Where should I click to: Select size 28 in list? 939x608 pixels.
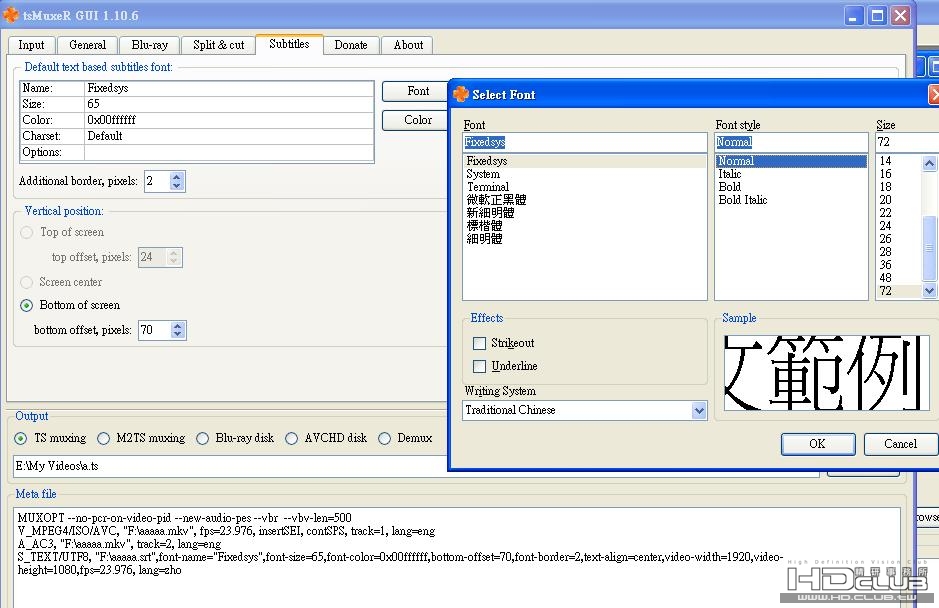(899, 252)
